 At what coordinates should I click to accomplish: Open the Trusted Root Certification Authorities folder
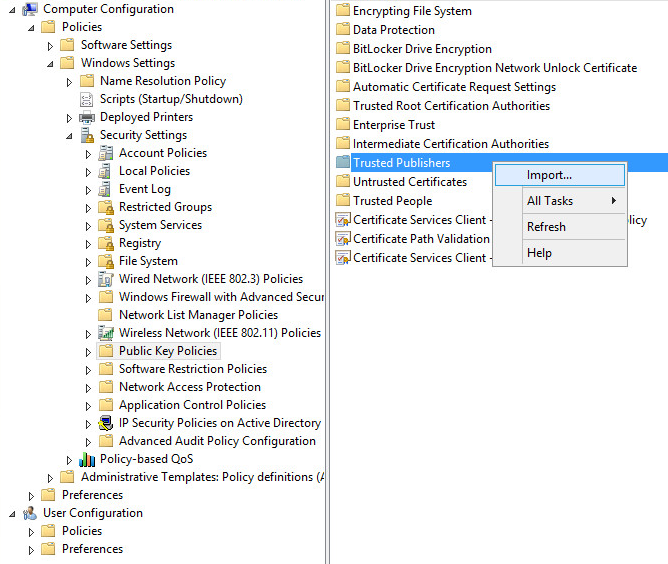click(x=451, y=106)
